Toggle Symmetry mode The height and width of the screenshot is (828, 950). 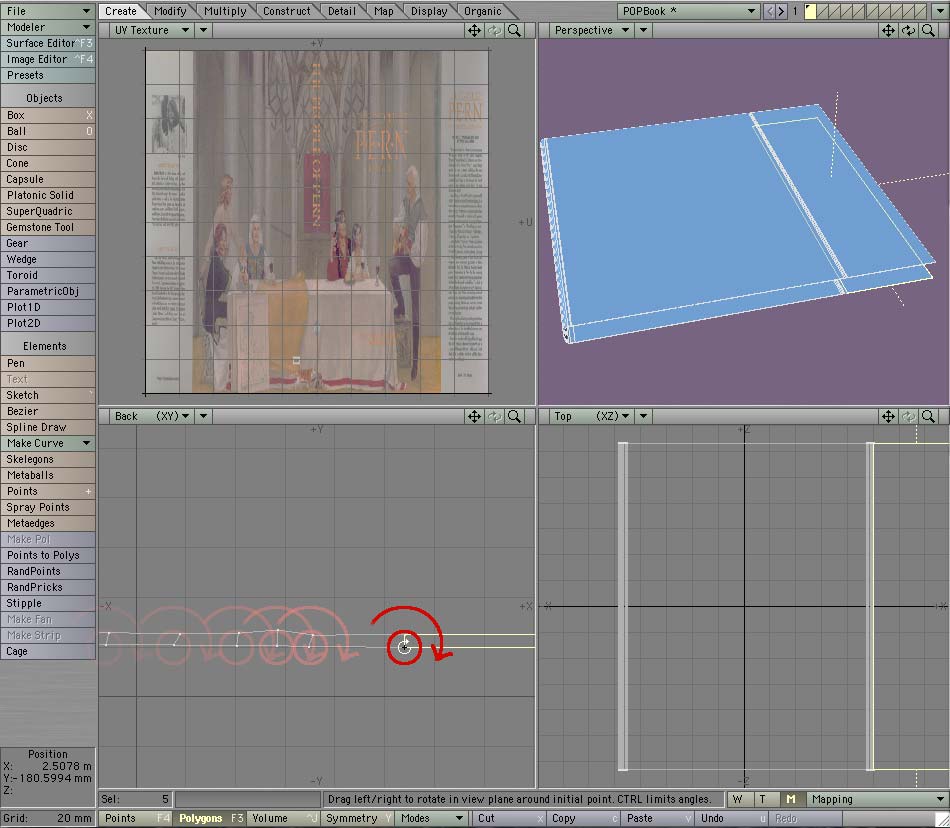tap(357, 818)
